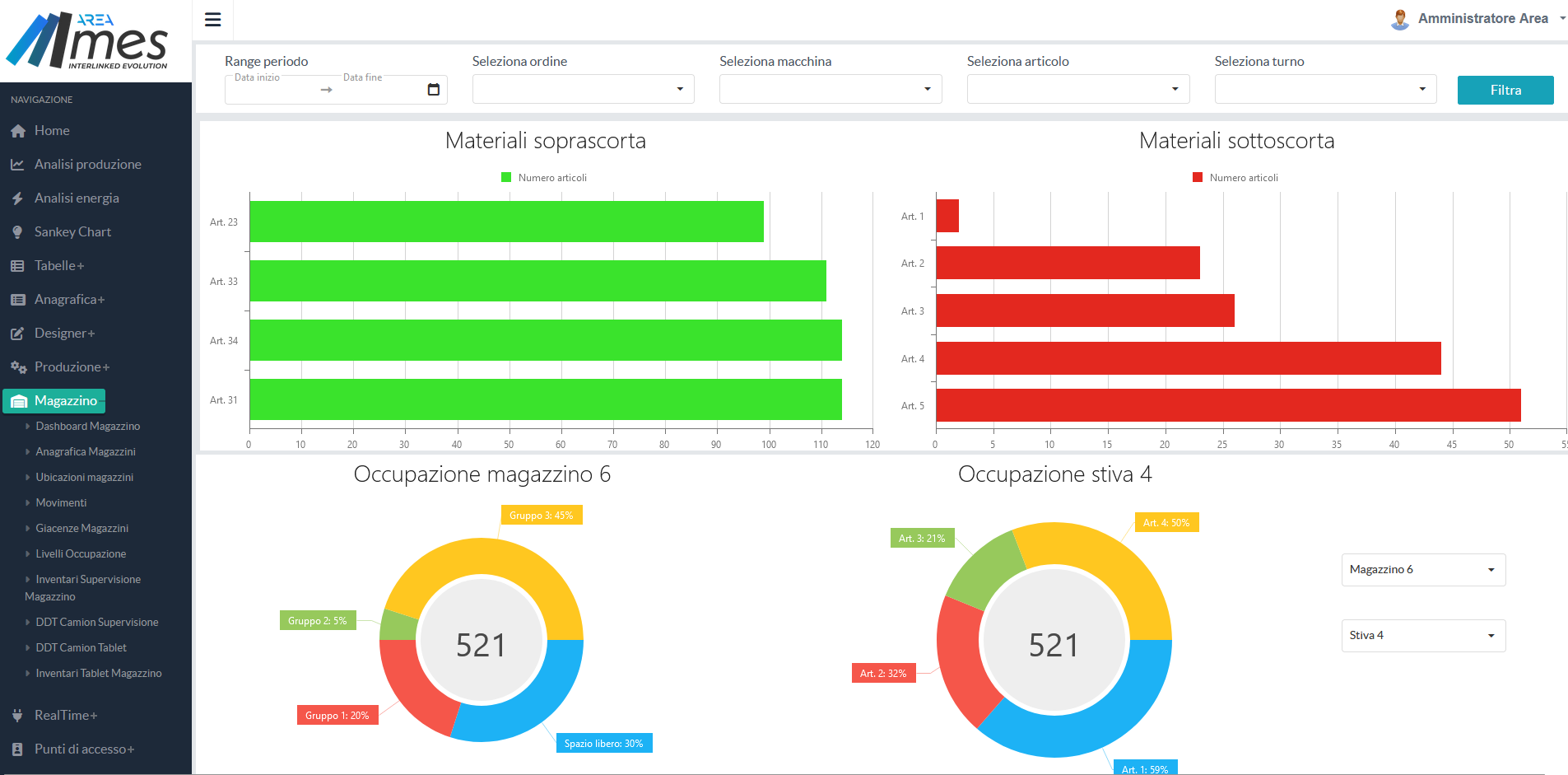Open Analisi energia page
1568x775 pixels.
77,198
